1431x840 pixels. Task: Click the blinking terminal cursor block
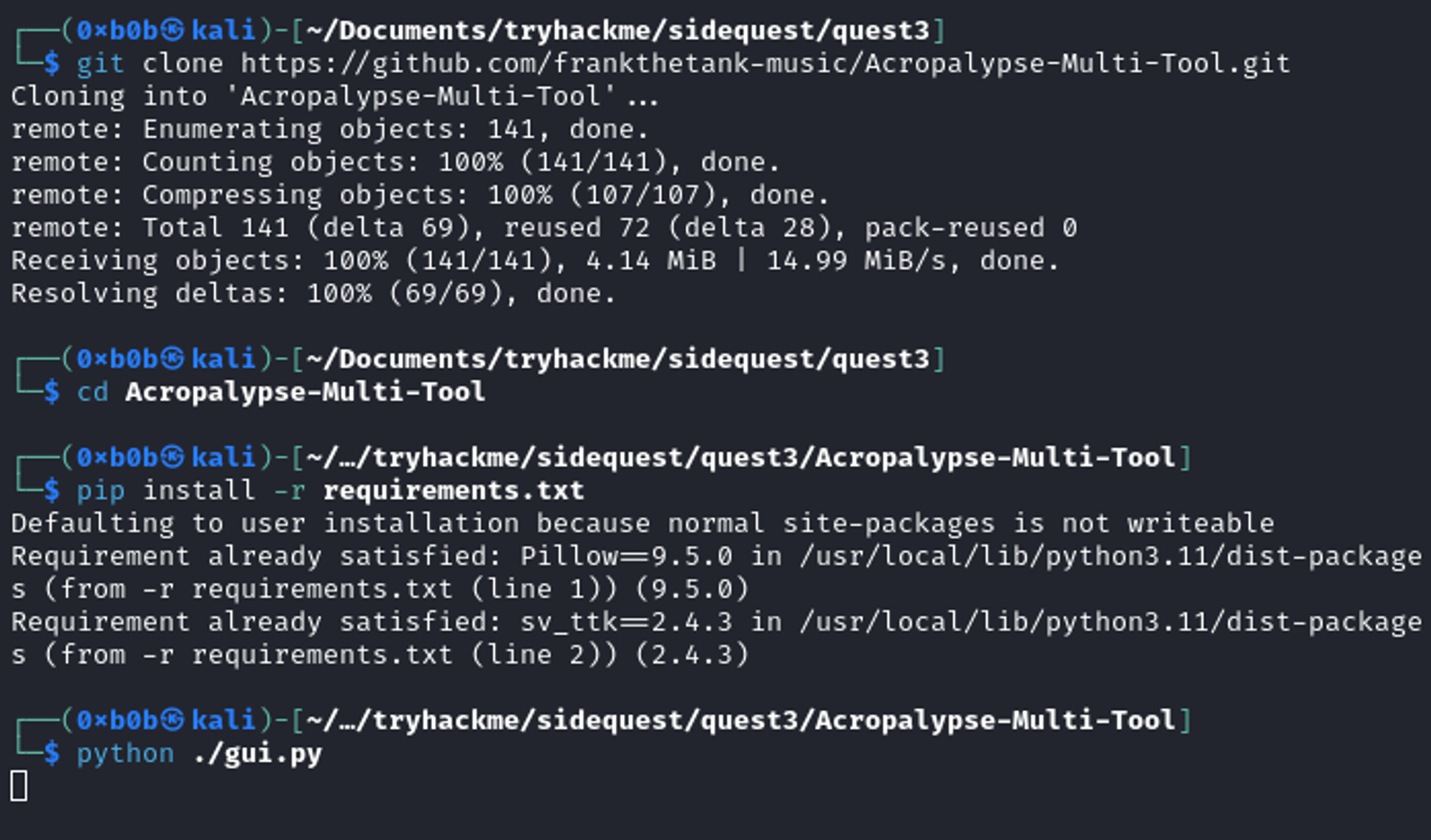pos(19,786)
